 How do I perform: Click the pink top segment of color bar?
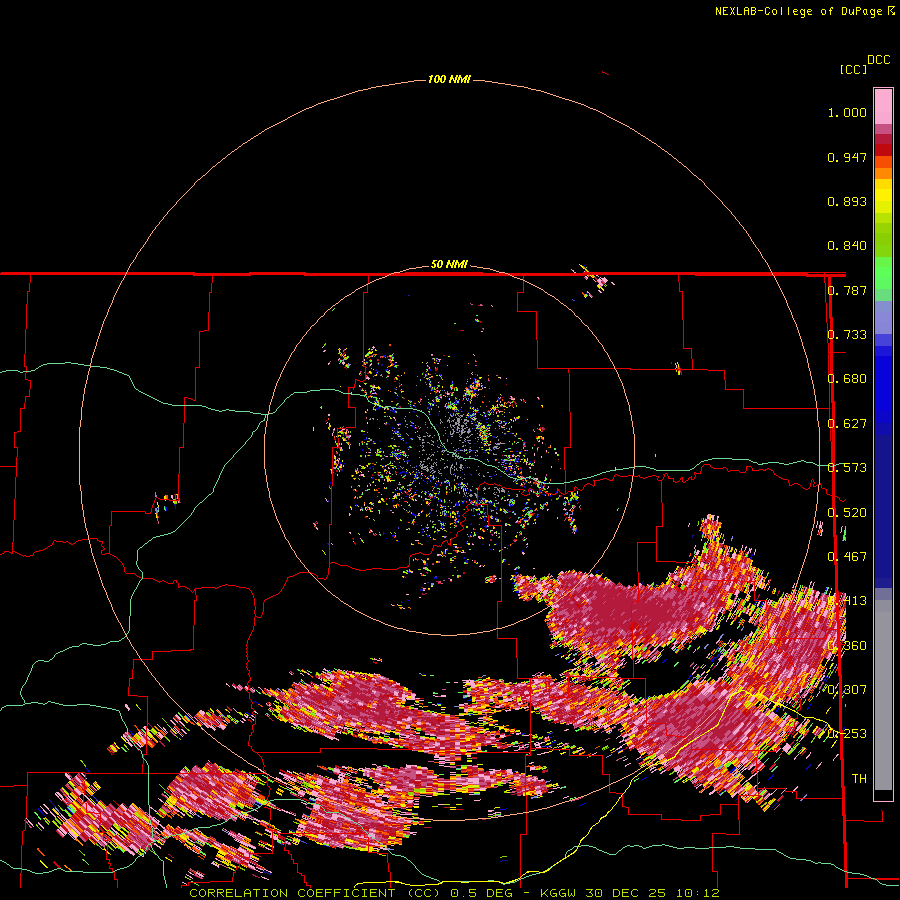coord(883,106)
